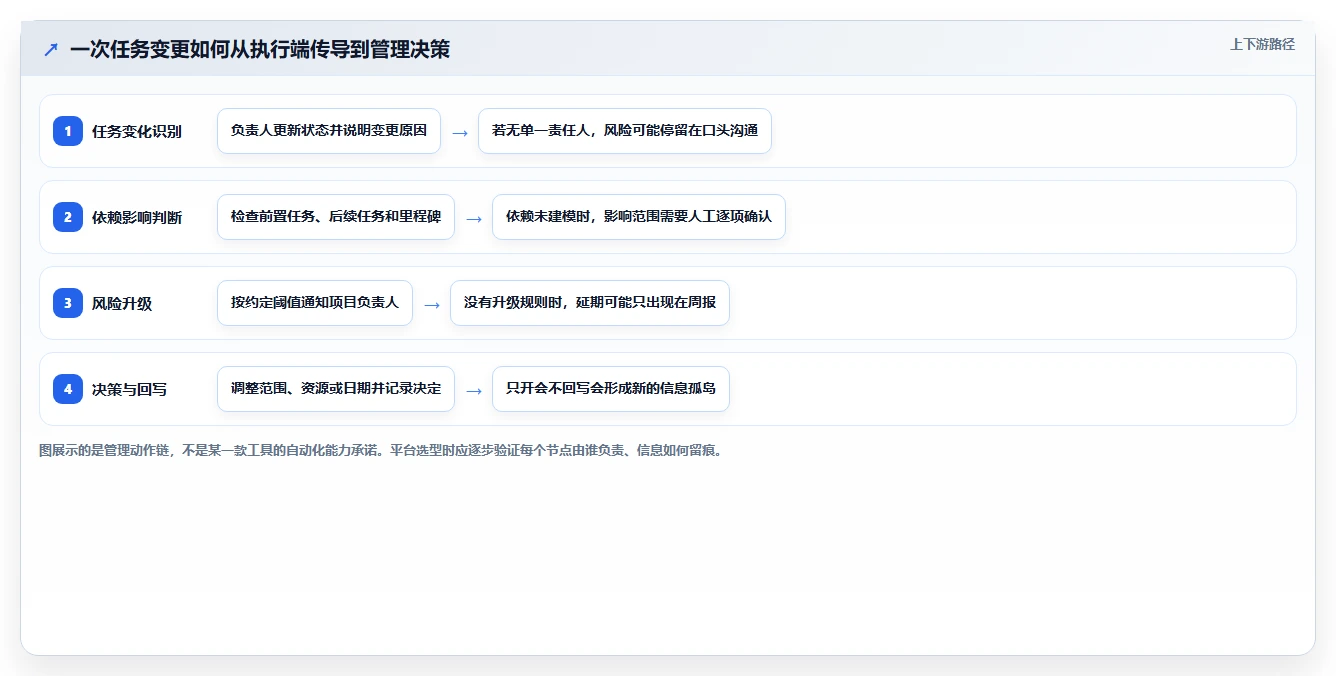Image resolution: width=1336 pixels, height=676 pixels.
Task: Click the box 调整范围、资源或日期并记录决定
Action: click(336, 389)
